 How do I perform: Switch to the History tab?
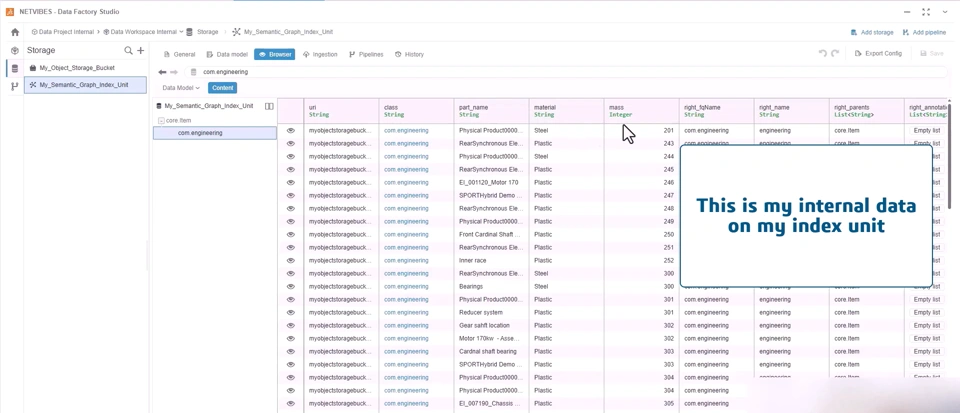[x=409, y=54]
